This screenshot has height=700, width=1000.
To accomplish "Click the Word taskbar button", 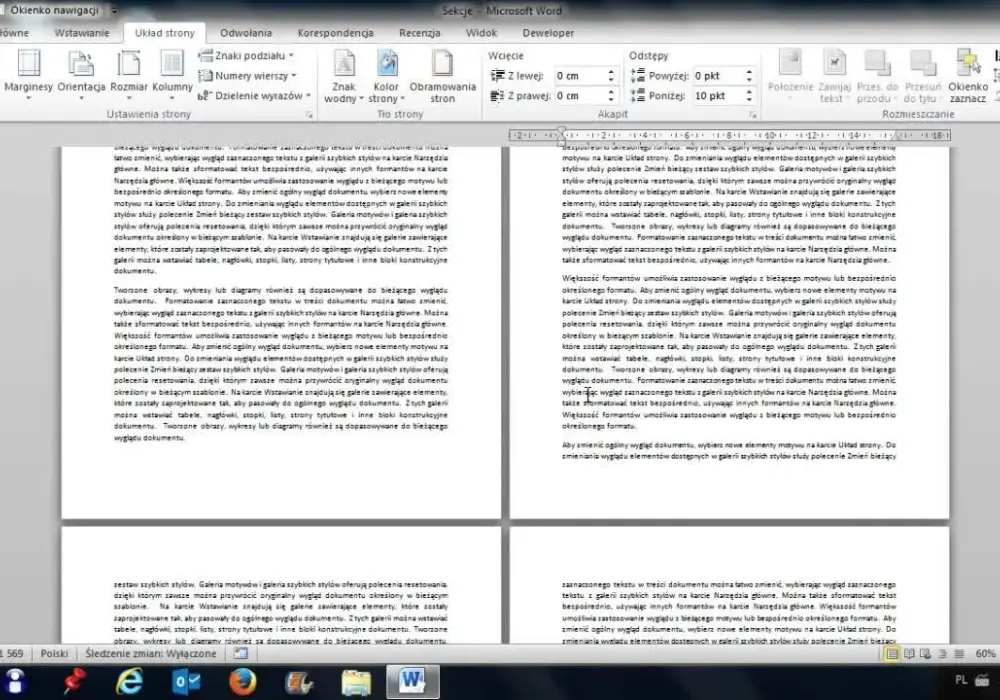I will point(412,682).
